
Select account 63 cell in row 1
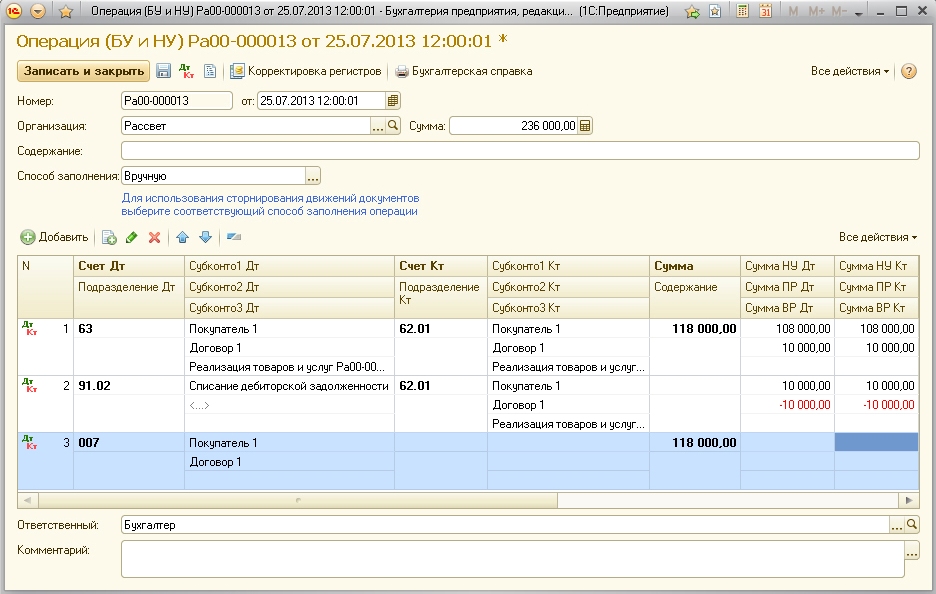(x=129, y=328)
